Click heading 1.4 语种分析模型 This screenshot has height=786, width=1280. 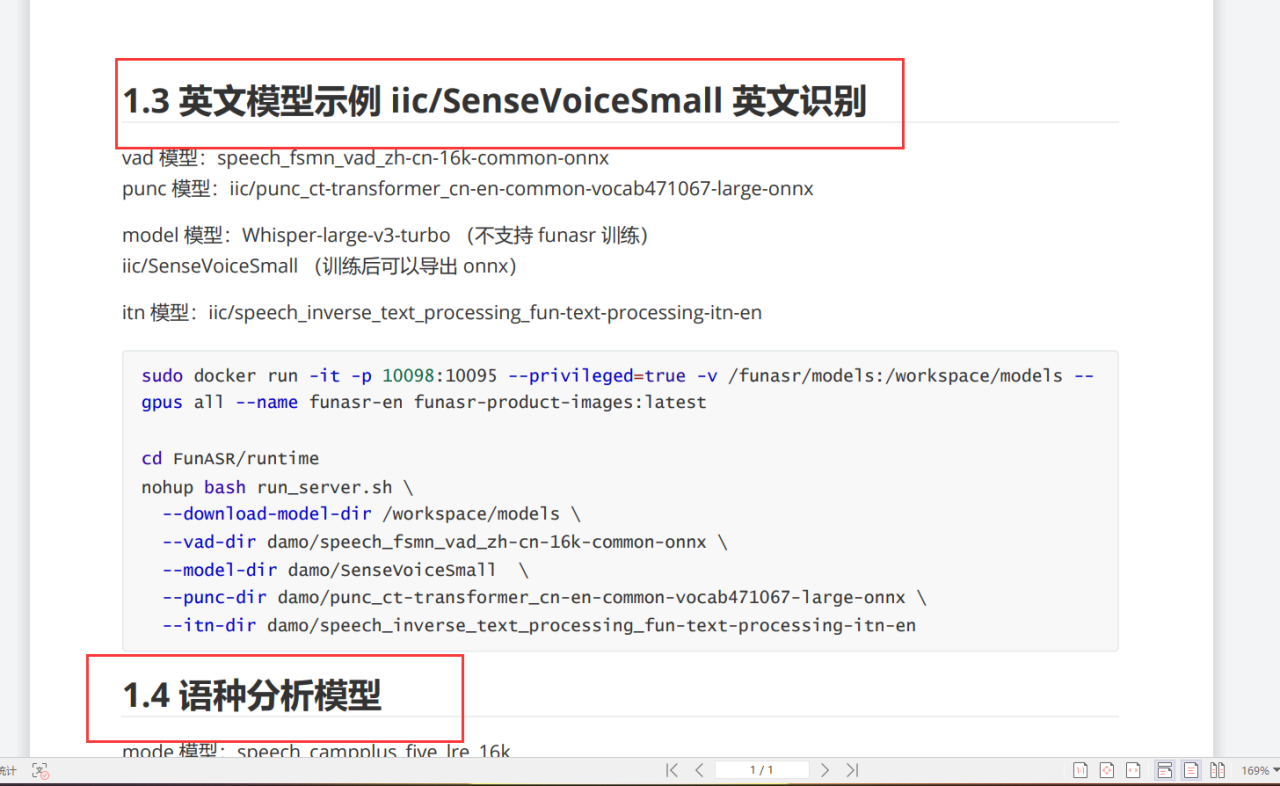pyautogui.click(x=252, y=695)
